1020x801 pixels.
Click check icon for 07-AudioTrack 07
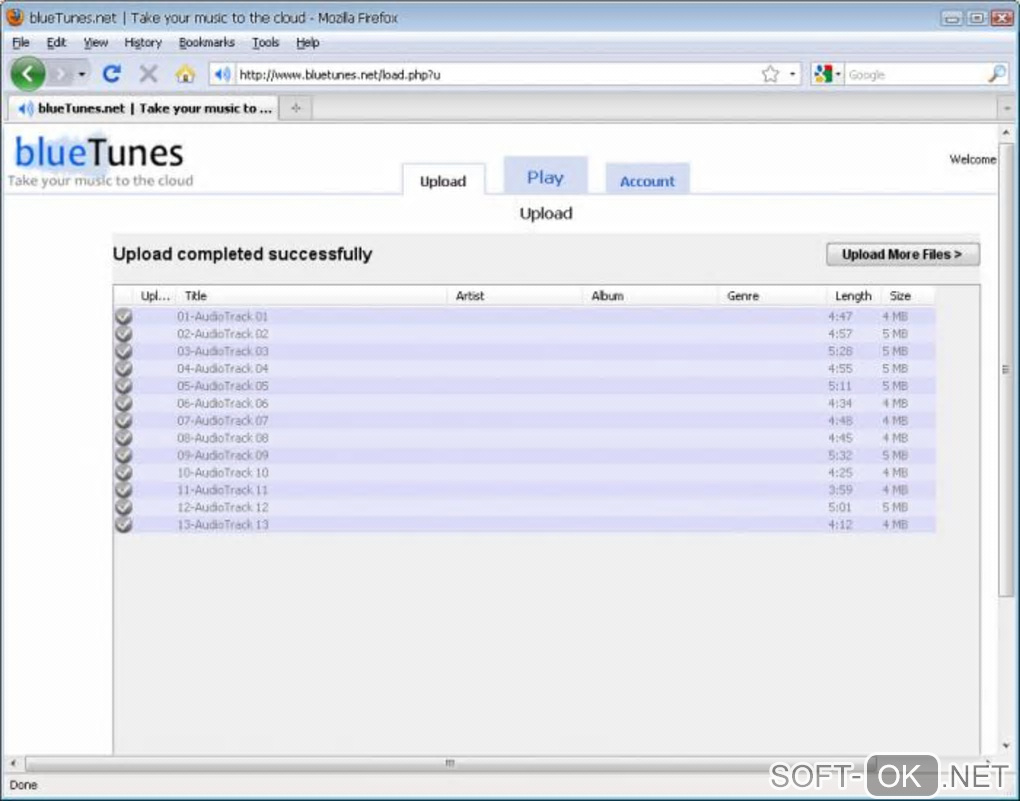[x=124, y=420]
